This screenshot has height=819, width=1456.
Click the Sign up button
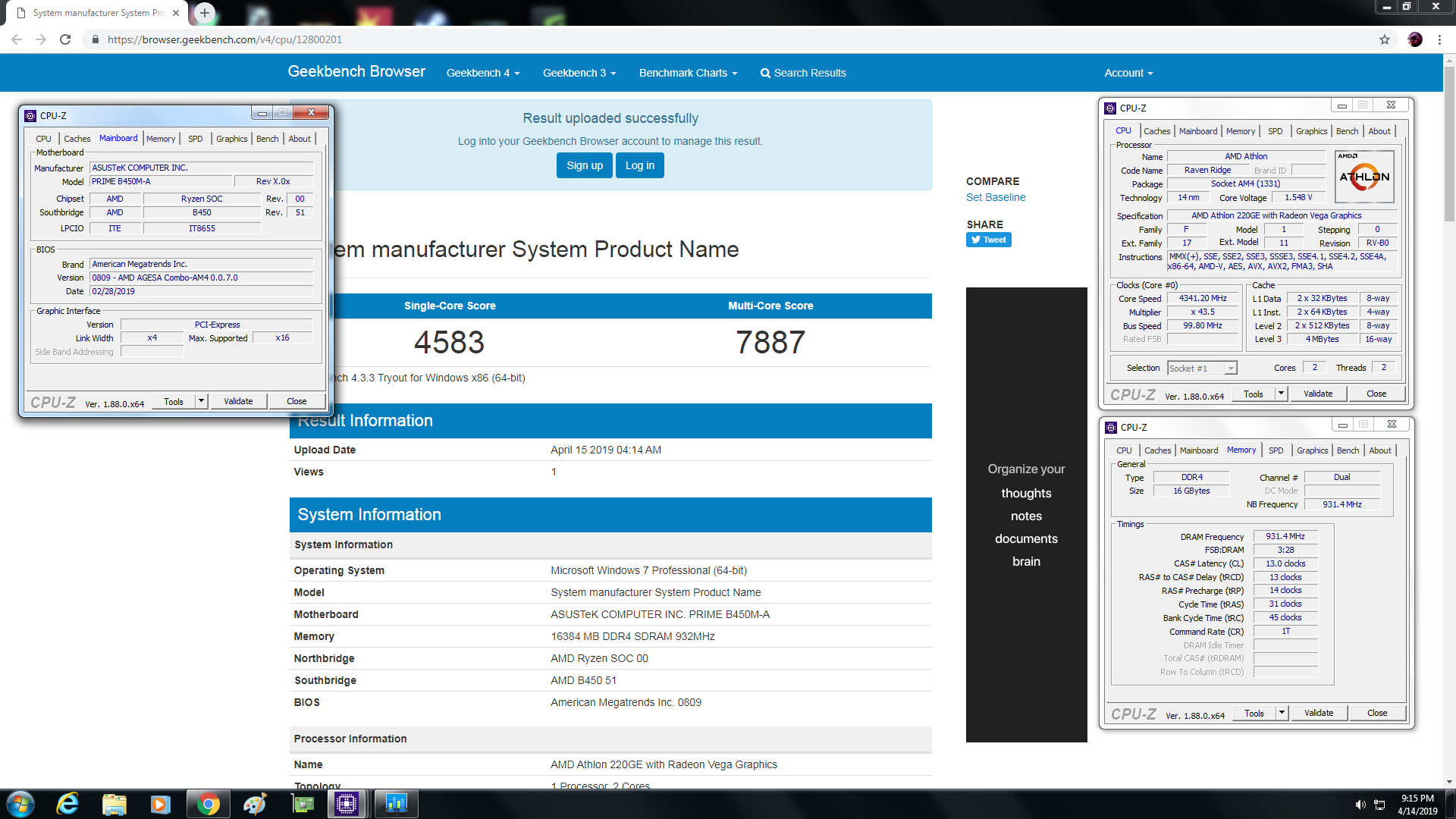point(585,165)
